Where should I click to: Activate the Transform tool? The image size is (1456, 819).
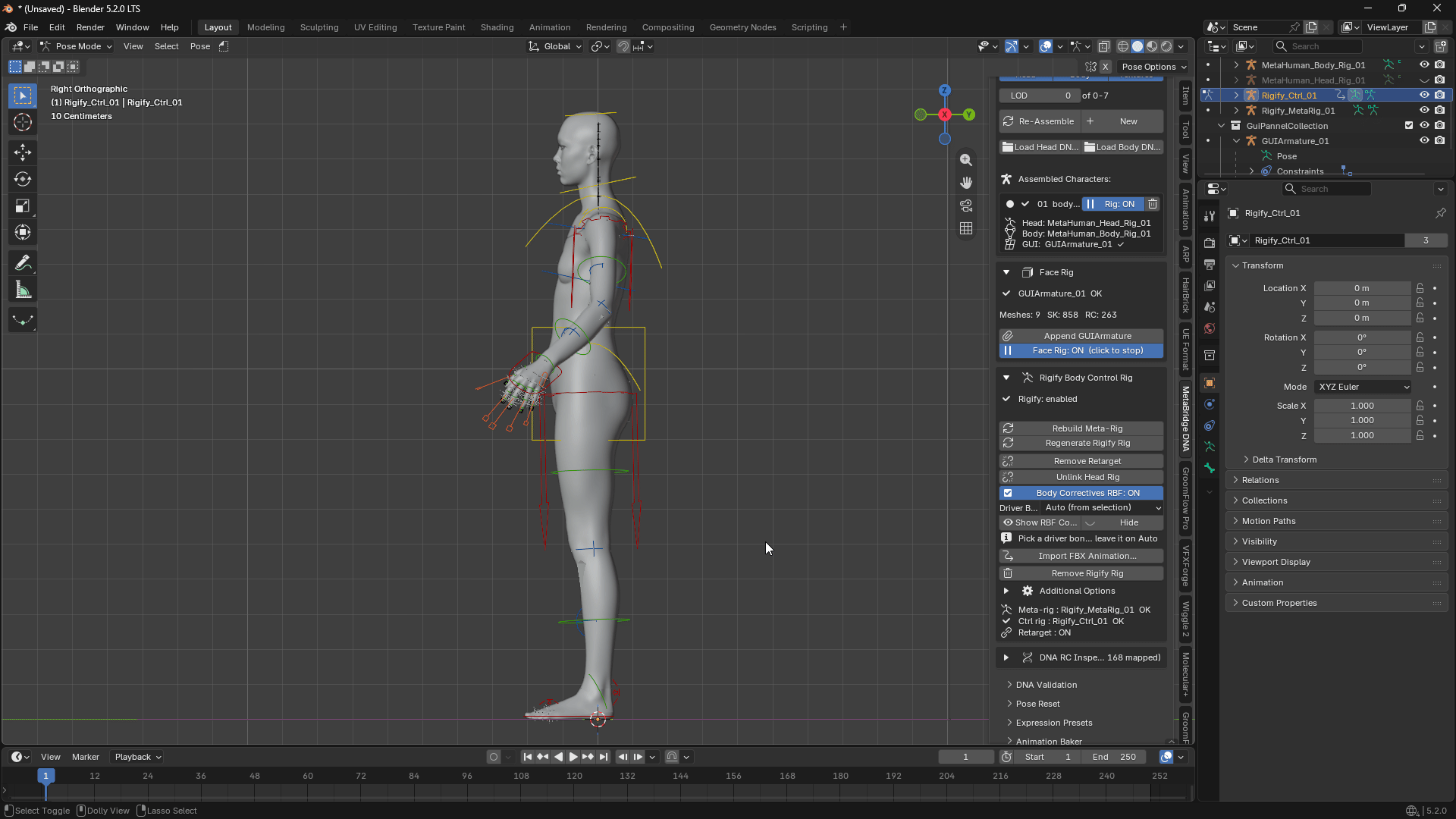click(x=23, y=233)
